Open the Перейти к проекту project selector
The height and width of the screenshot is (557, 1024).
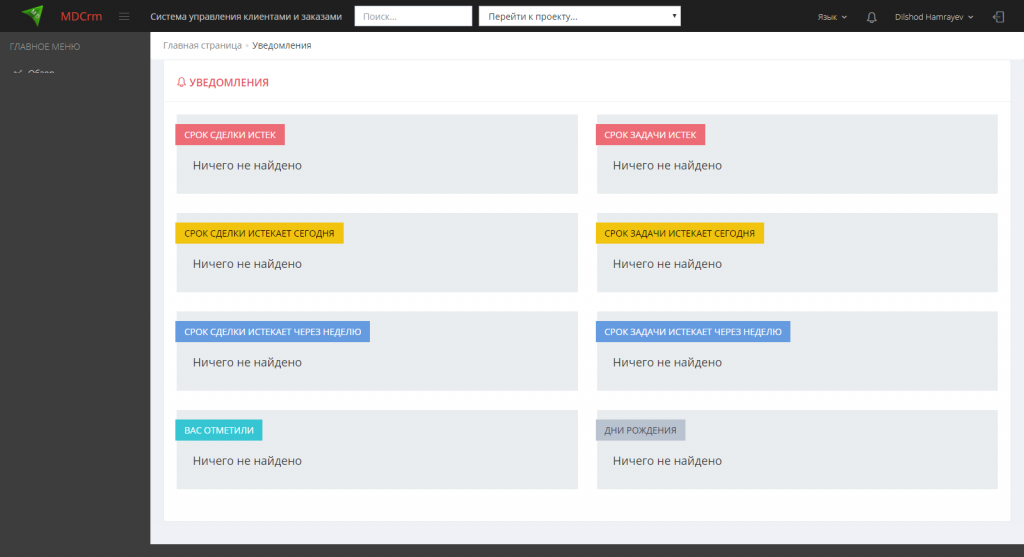coord(579,17)
